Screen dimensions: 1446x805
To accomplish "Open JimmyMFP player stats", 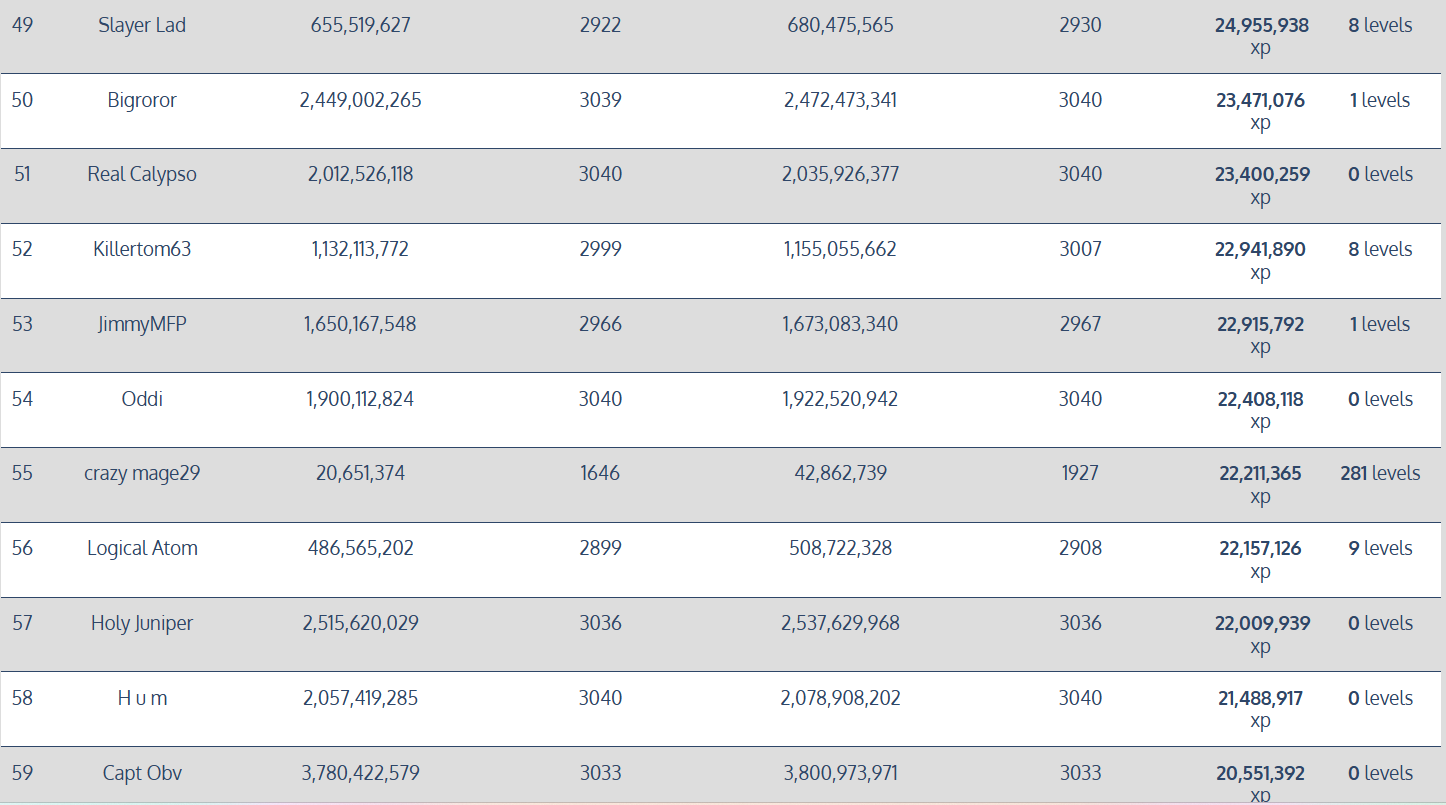I will [142, 324].
